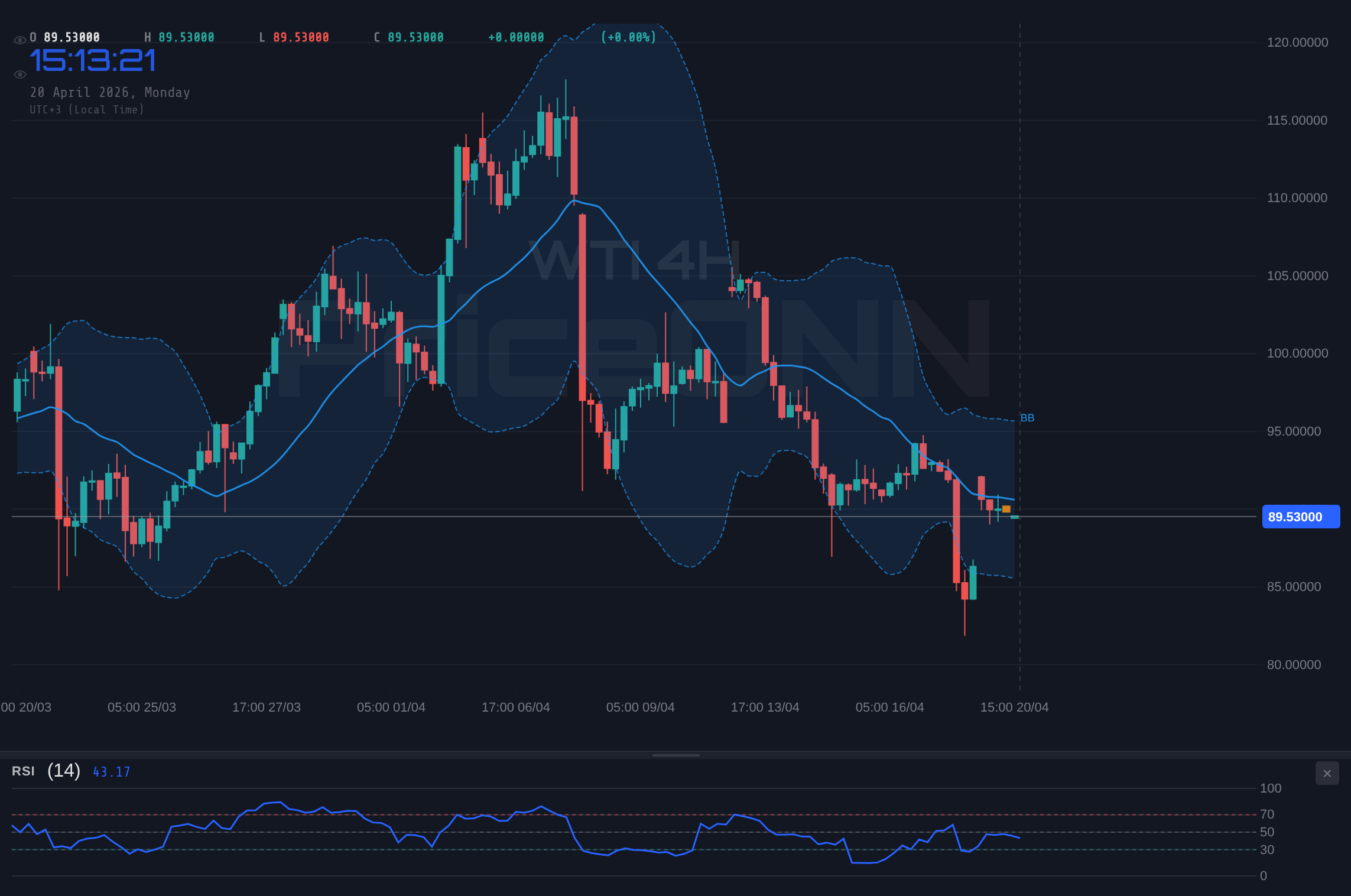Click the RSI value 43.17

click(111, 772)
